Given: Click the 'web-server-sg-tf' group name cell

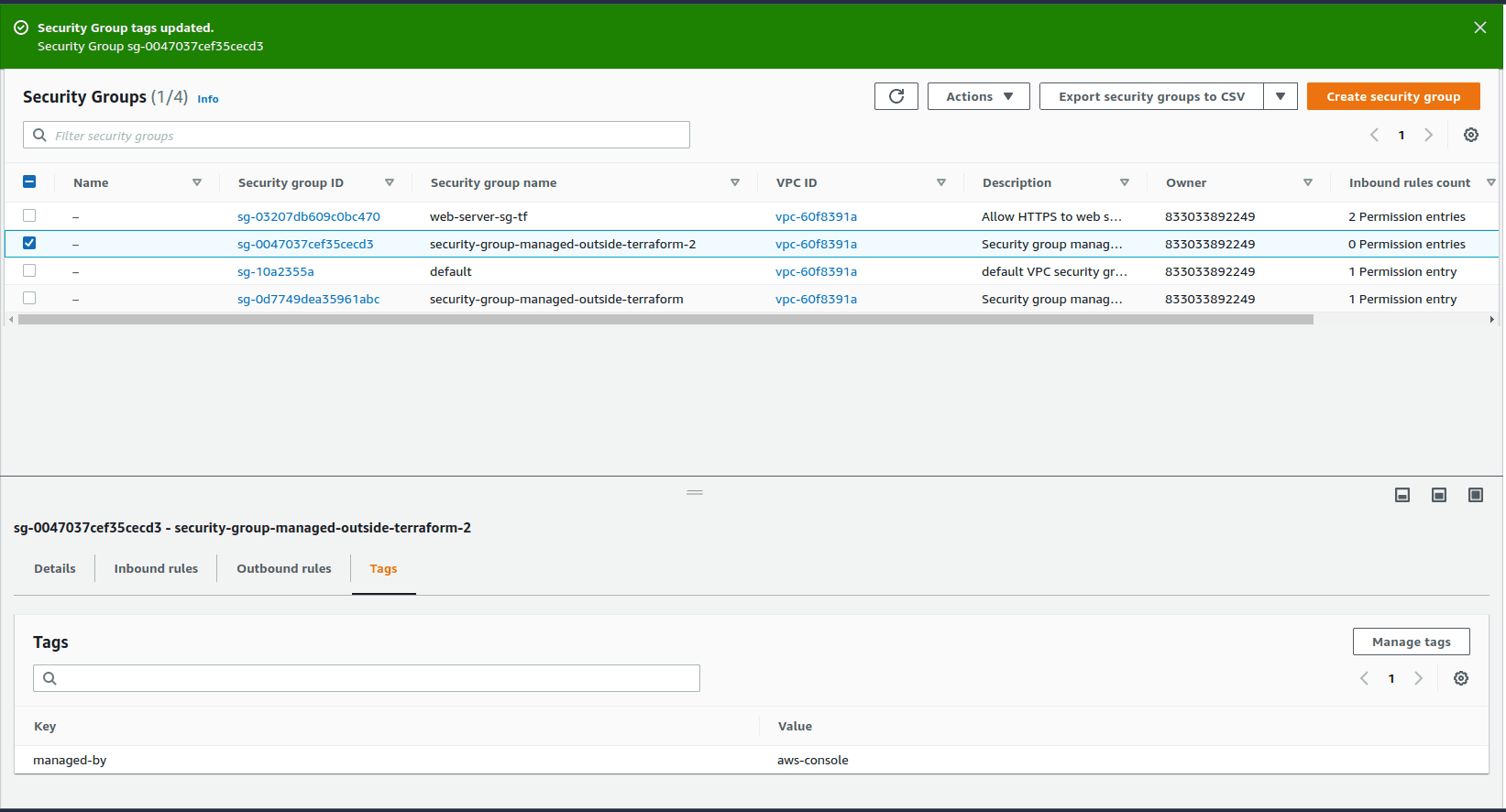Looking at the screenshot, I should pyautogui.click(x=478, y=216).
